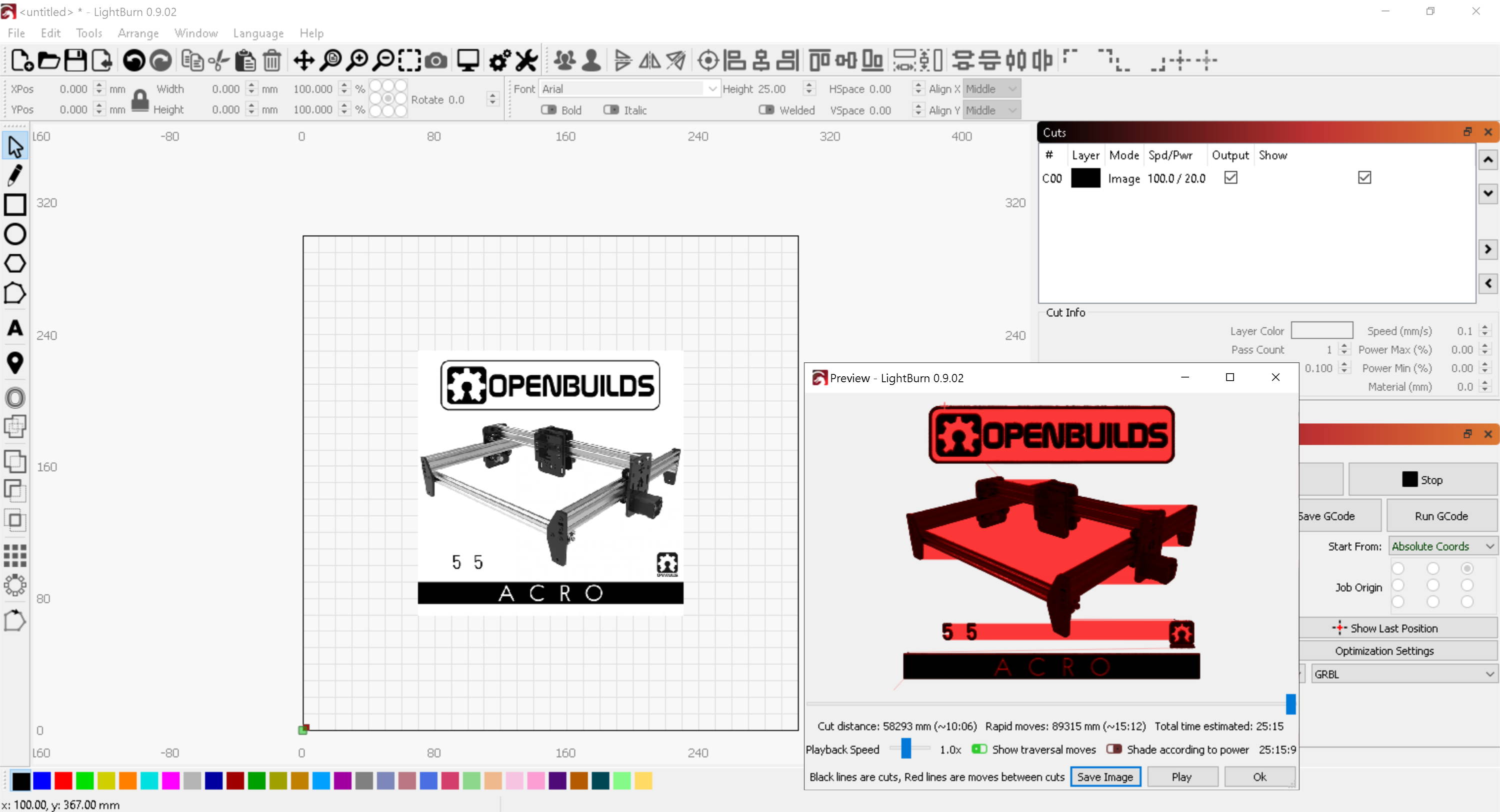Open the Tools menu
1500x812 pixels.
pos(89,33)
